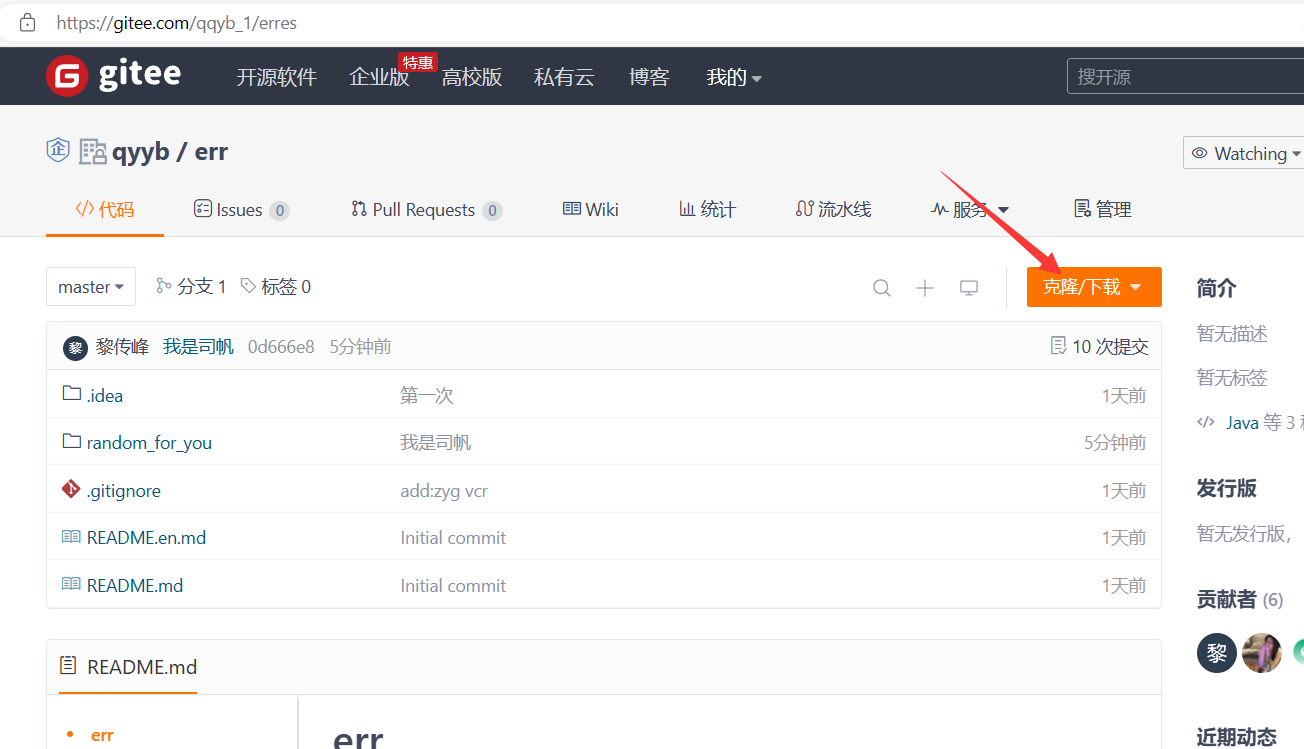Click the README.md panel tab header
Viewport: 1304px width, 749px height.
tap(128, 666)
